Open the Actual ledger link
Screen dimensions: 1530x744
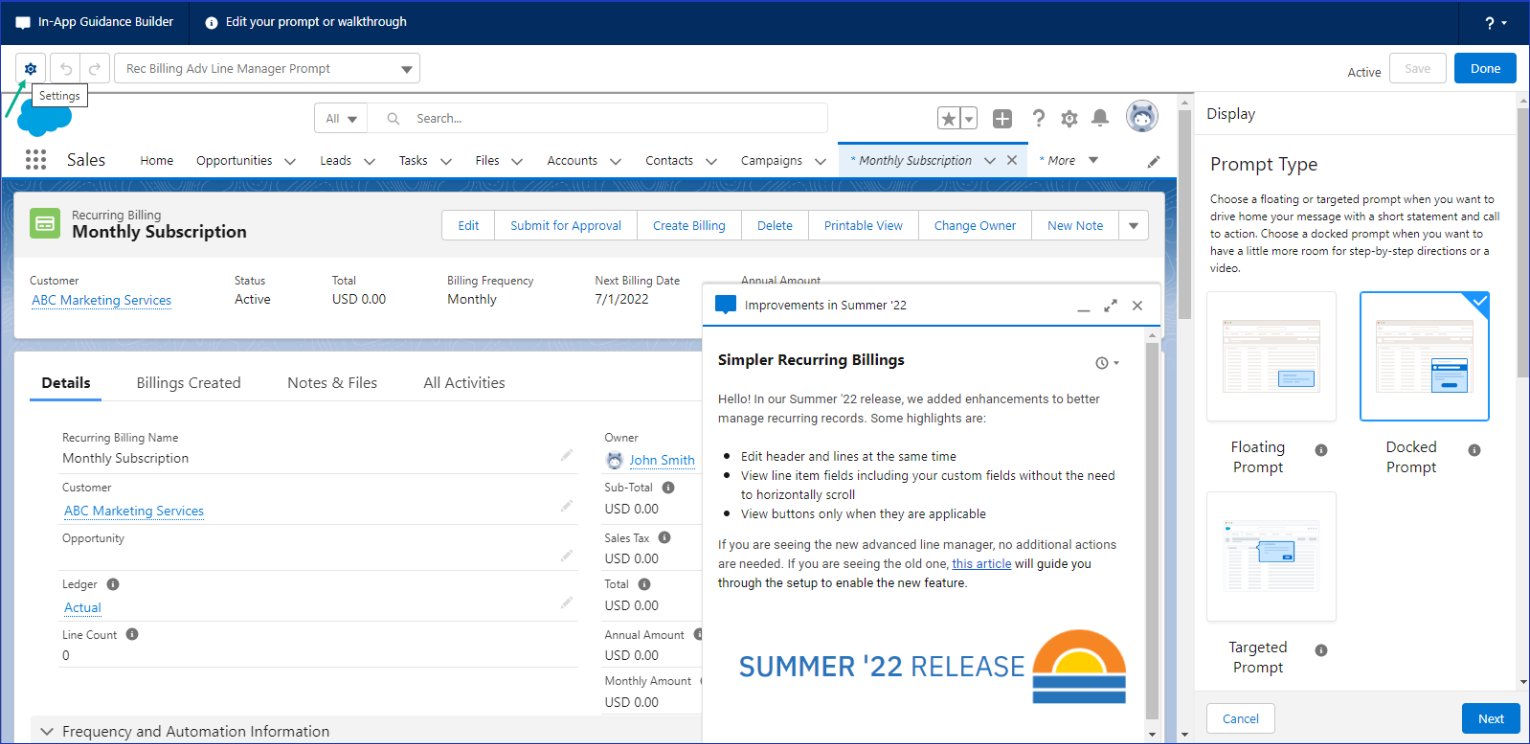[x=83, y=608]
